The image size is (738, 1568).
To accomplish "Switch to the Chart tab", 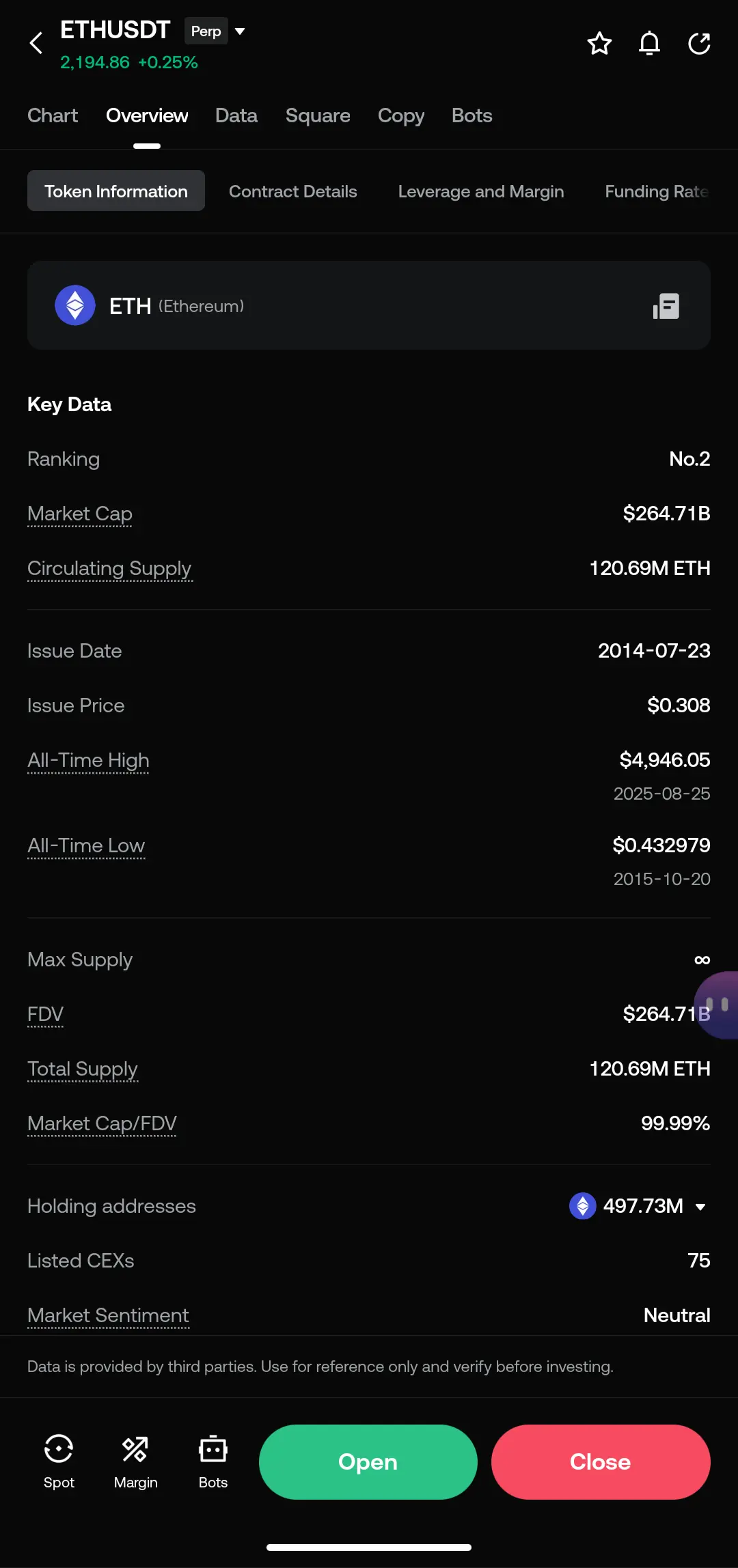I will (x=53, y=115).
